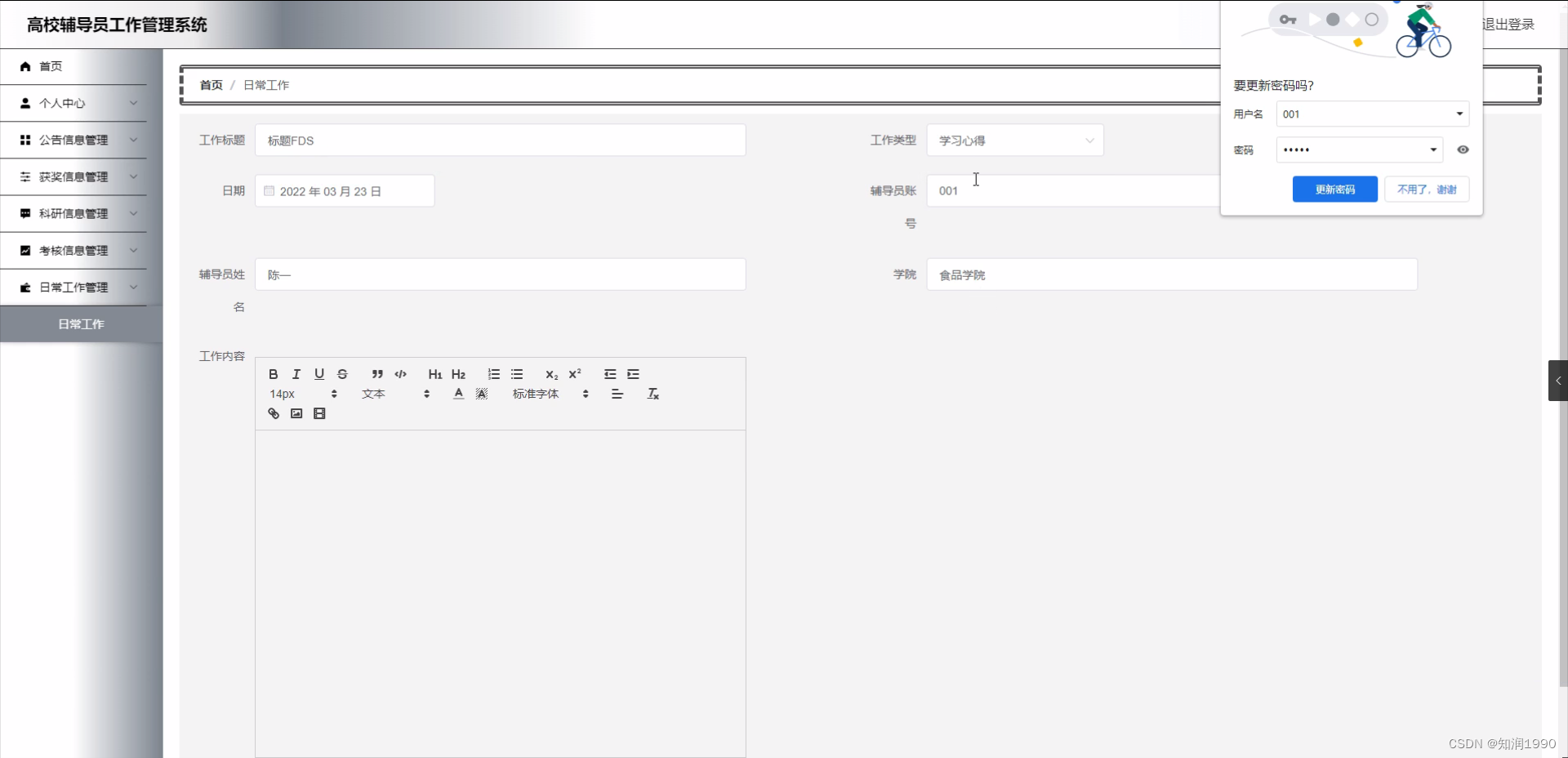Insert an image into the work content
The height and width of the screenshot is (758, 1568).
click(296, 413)
